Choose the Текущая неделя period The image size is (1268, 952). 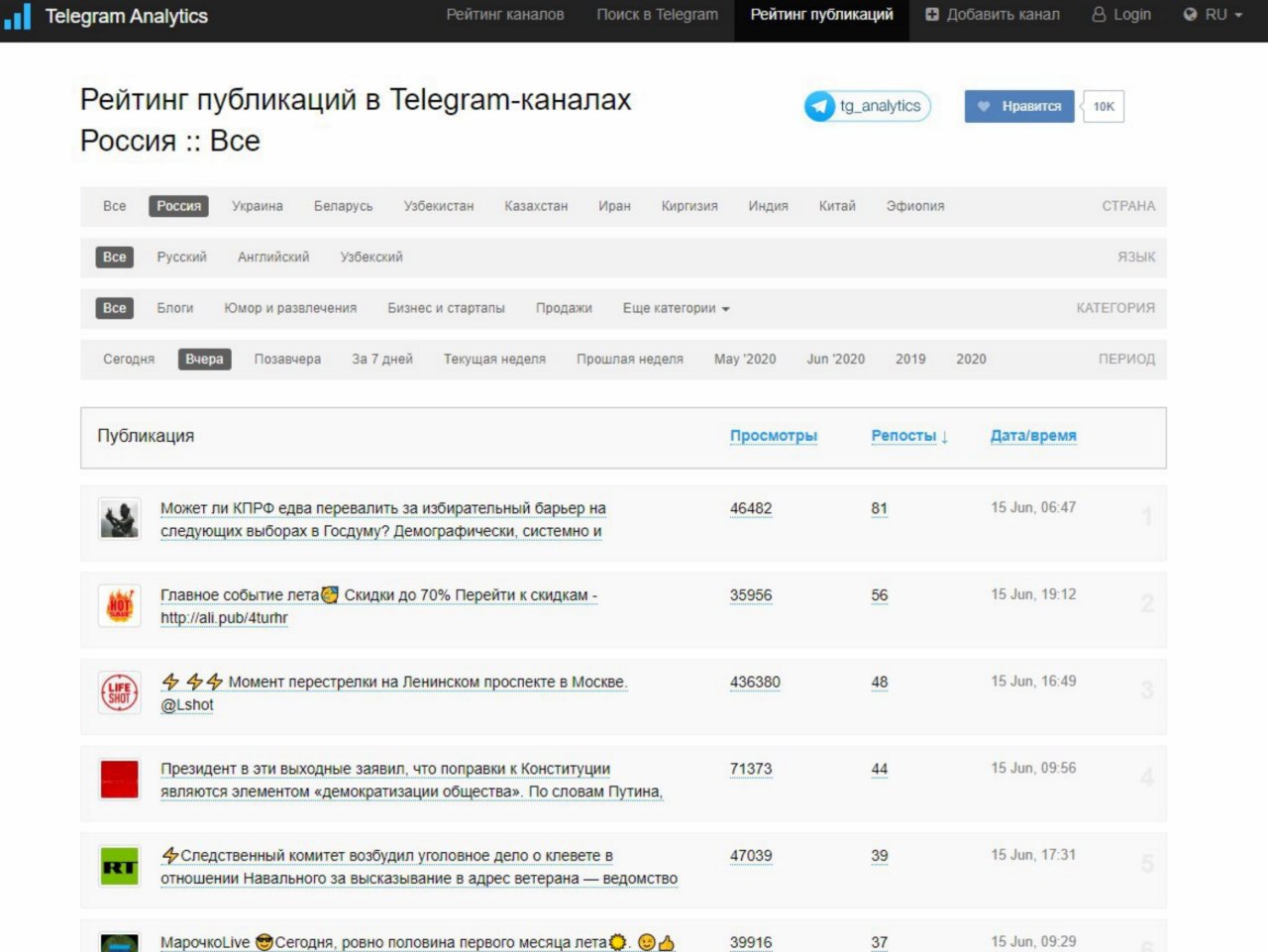click(494, 359)
